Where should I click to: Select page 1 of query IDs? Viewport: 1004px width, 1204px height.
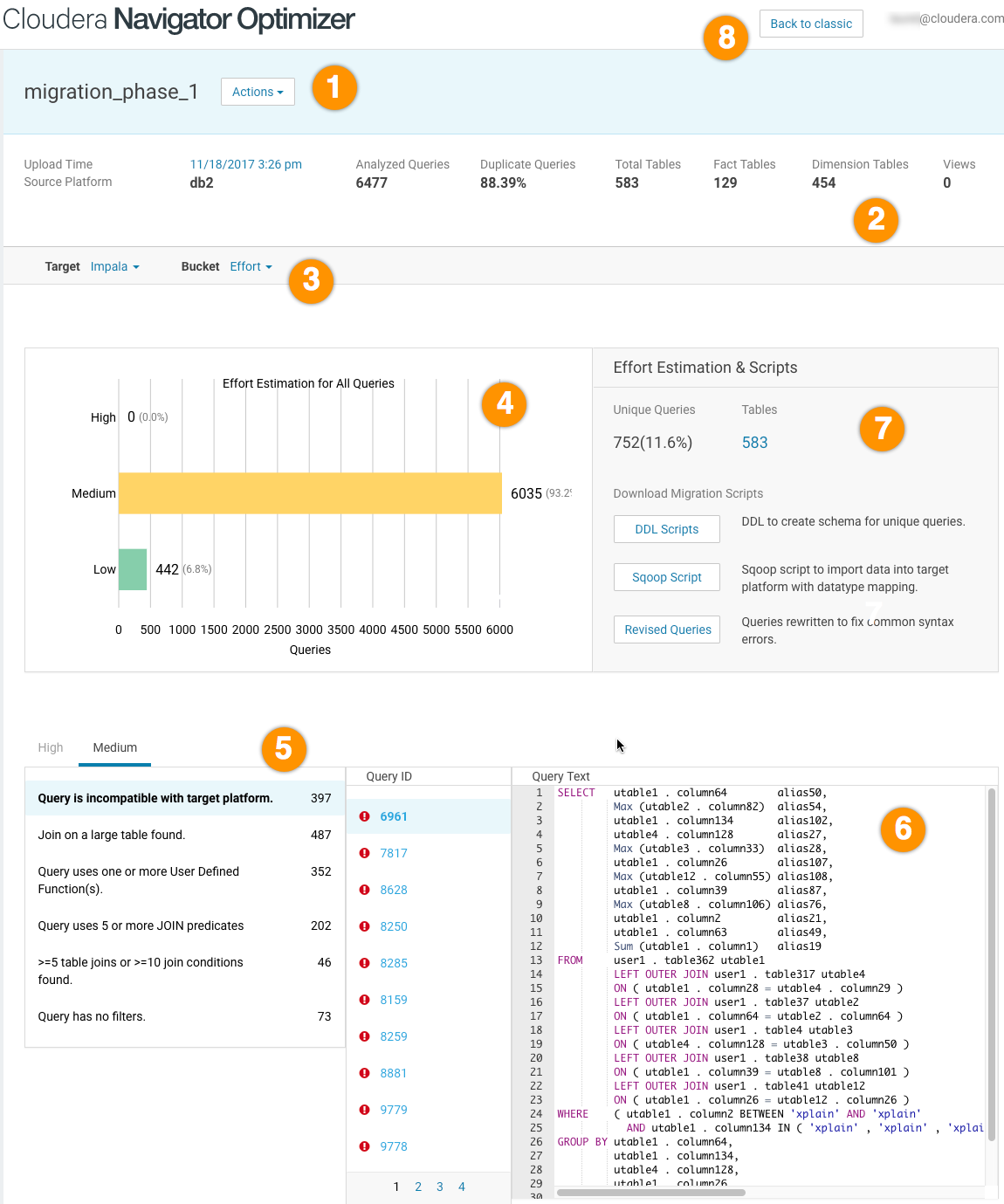[x=396, y=1187]
